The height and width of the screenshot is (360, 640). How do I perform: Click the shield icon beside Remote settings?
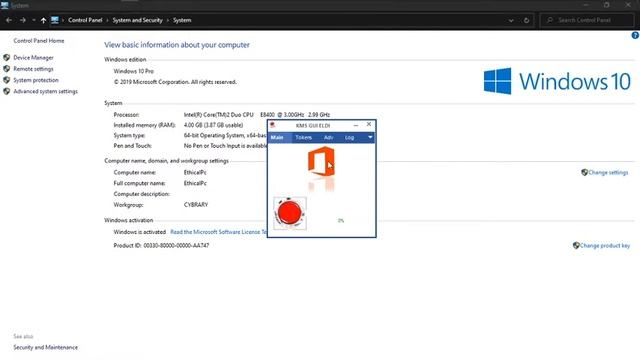point(7,69)
